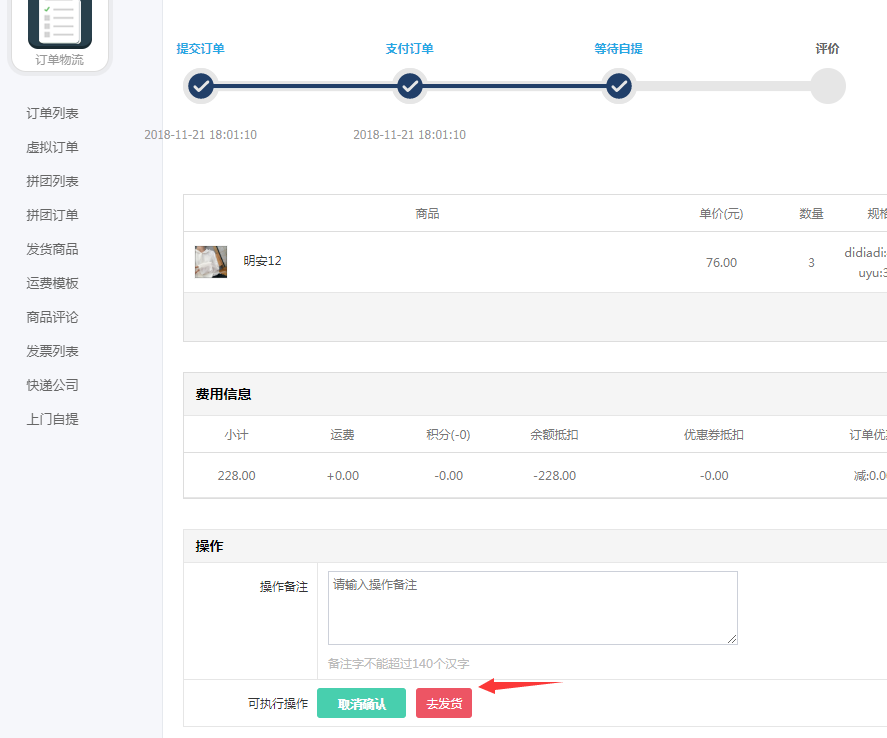Click the 等待自提 step checkmark circle
The image size is (887, 738).
click(x=619, y=87)
